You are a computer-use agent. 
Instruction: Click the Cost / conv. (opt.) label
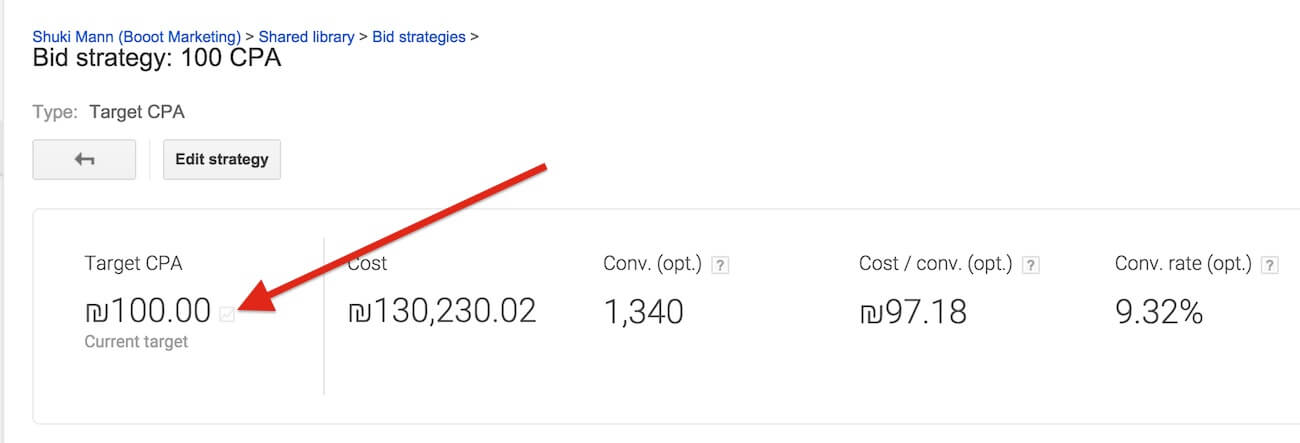[x=935, y=264]
